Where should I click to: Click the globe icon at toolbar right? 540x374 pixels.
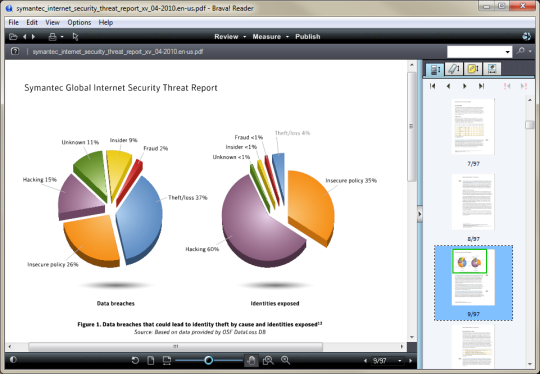coord(526,36)
